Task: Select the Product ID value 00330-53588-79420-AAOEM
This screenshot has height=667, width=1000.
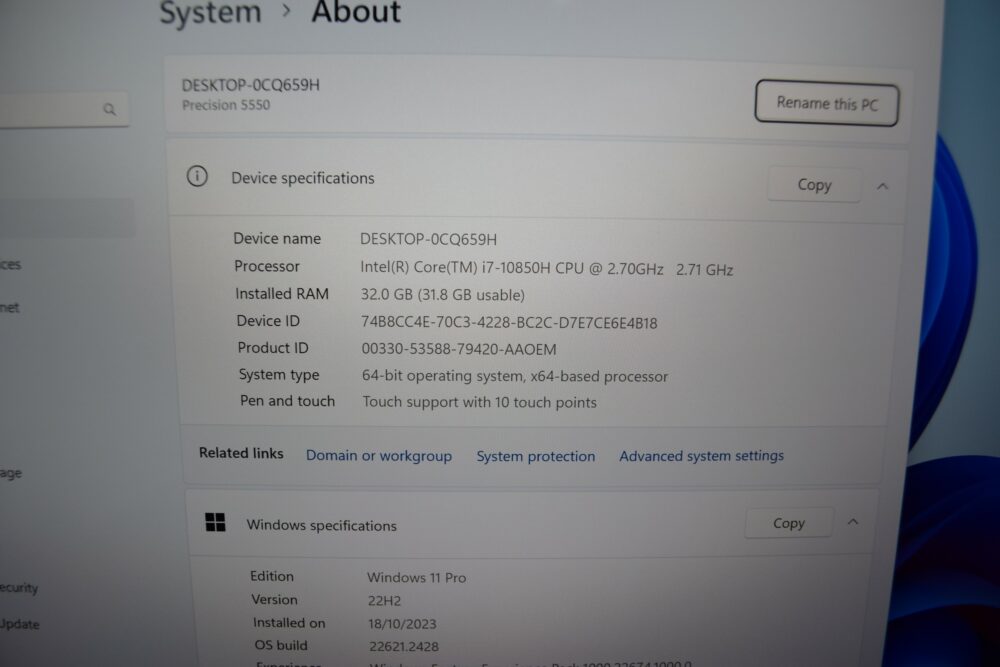Action: coord(459,349)
